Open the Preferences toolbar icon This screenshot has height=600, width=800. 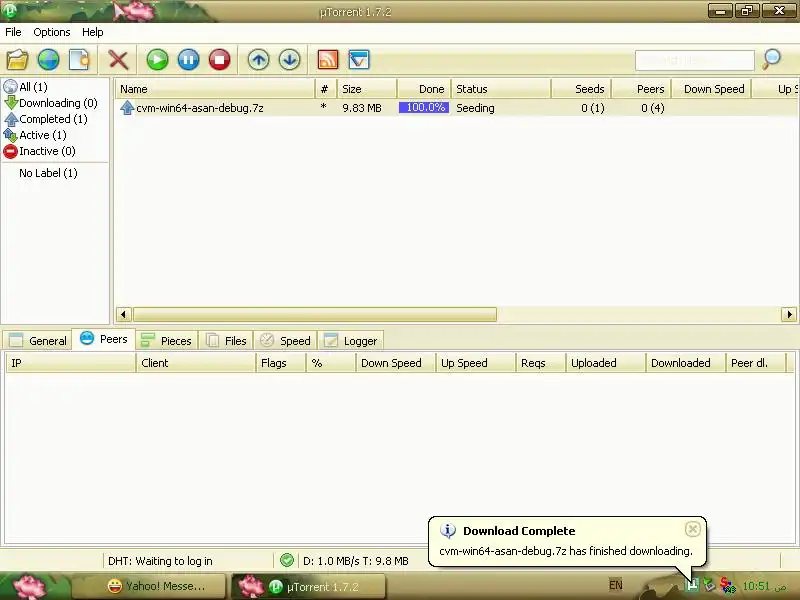click(x=359, y=60)
